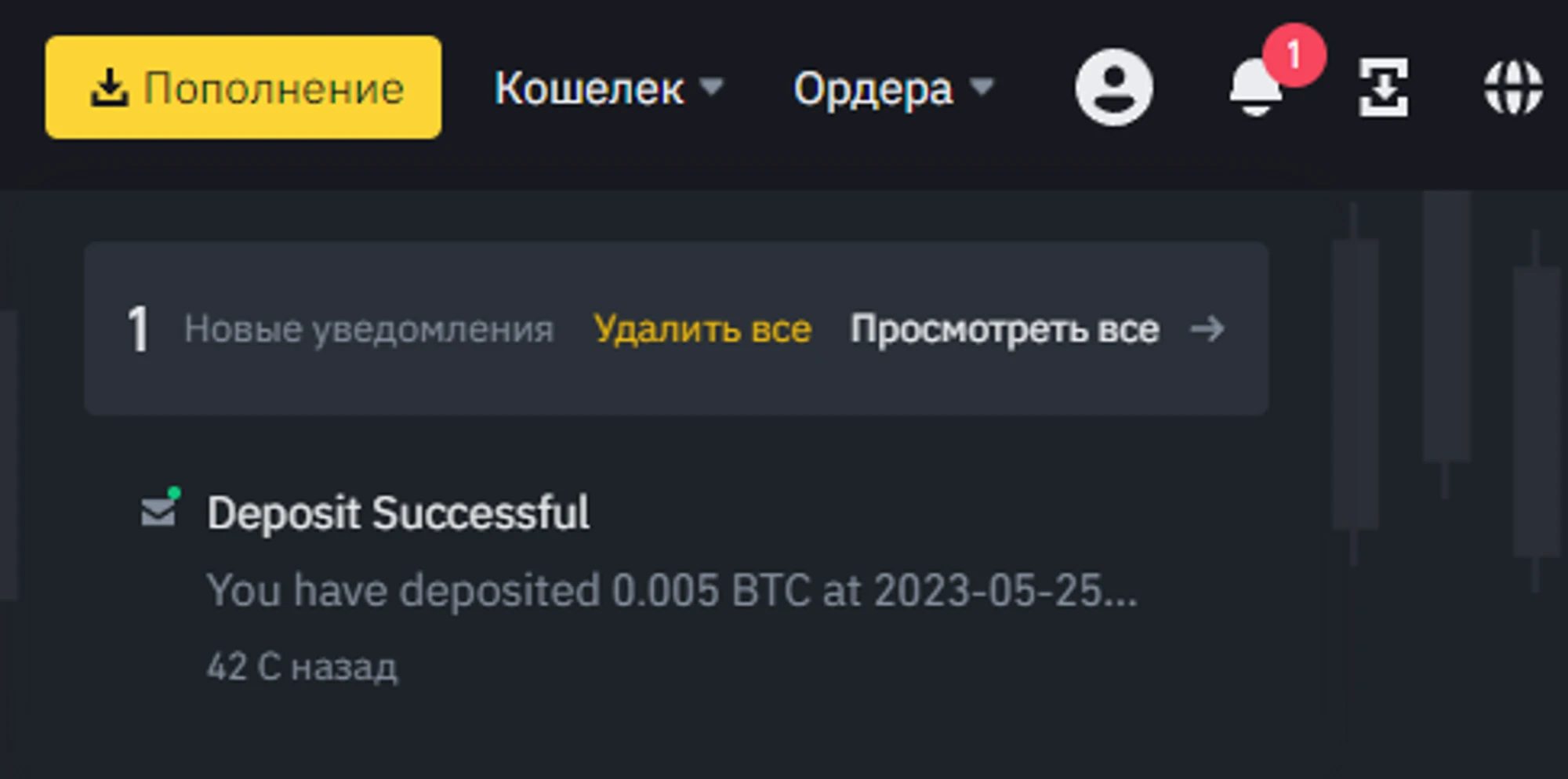Click the globe language icon
1568x779 pixels.
coord(1513,87)
